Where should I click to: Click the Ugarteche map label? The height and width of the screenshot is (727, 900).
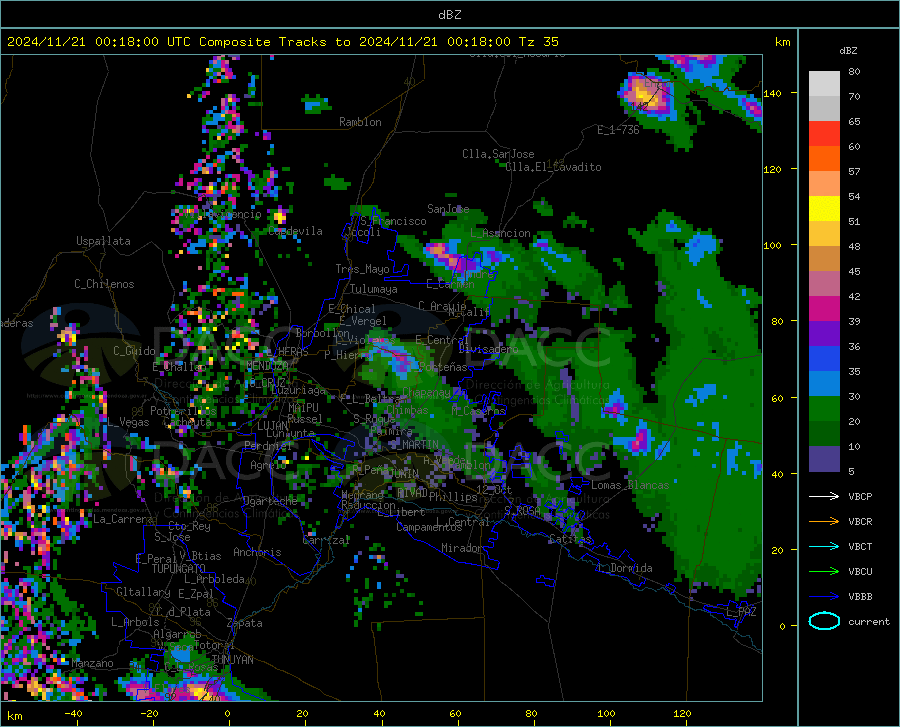click(x=270, y=501)
